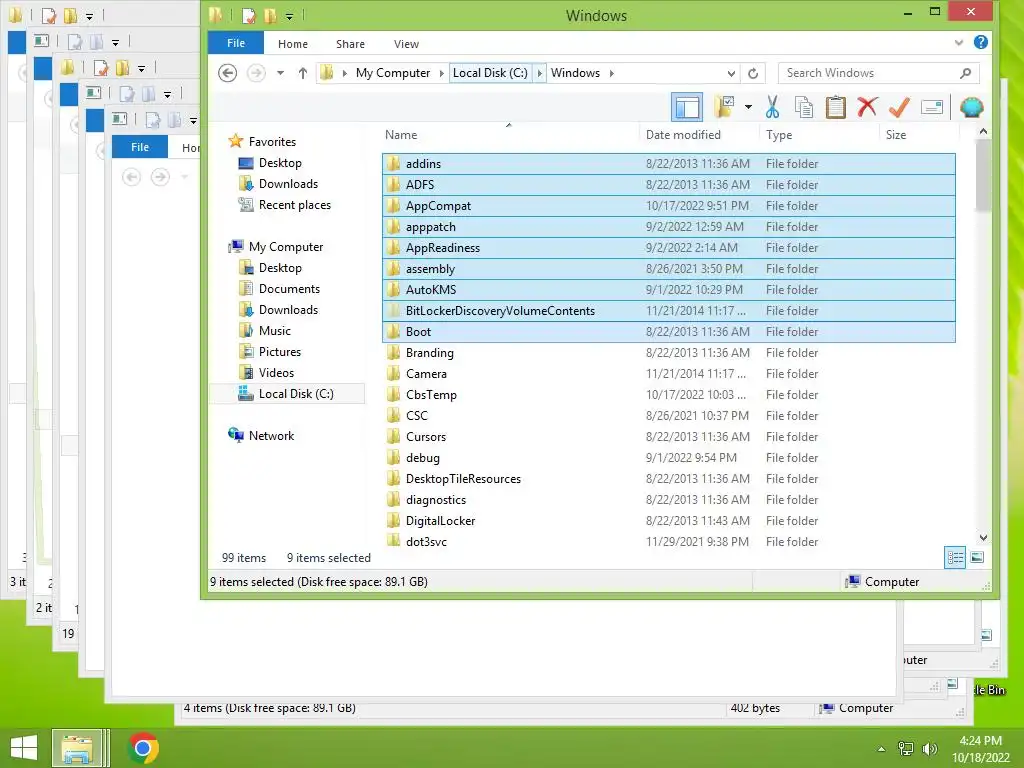The height and width of the screenshot is (768, 1024).
Task: Select the DesktopTileResources folder
Action: coord(669,479)
